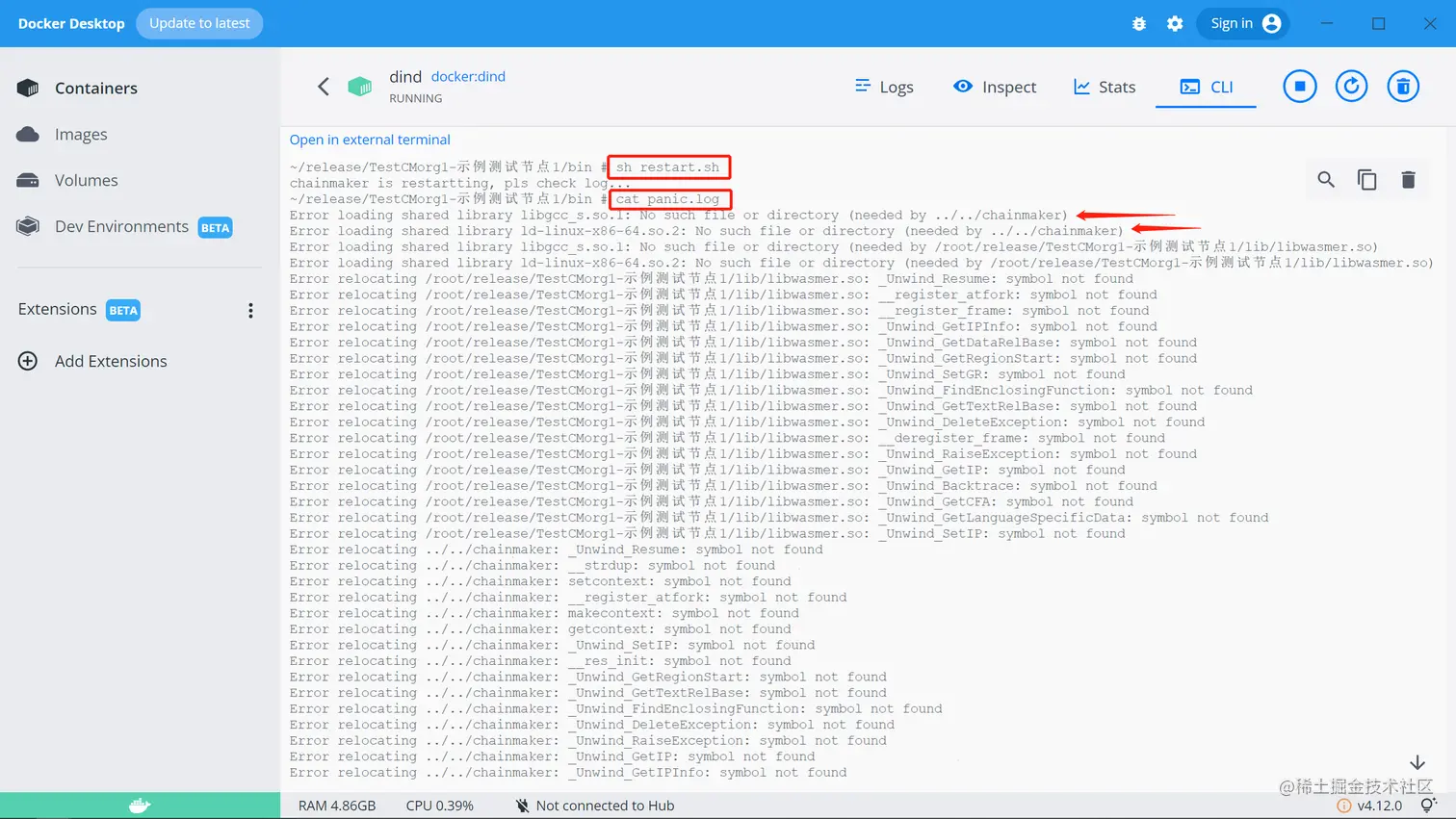1456x819 pixels.
Task: Click the '_Unwind_GetDataRelBase' error line
Action: pos(743,343)
